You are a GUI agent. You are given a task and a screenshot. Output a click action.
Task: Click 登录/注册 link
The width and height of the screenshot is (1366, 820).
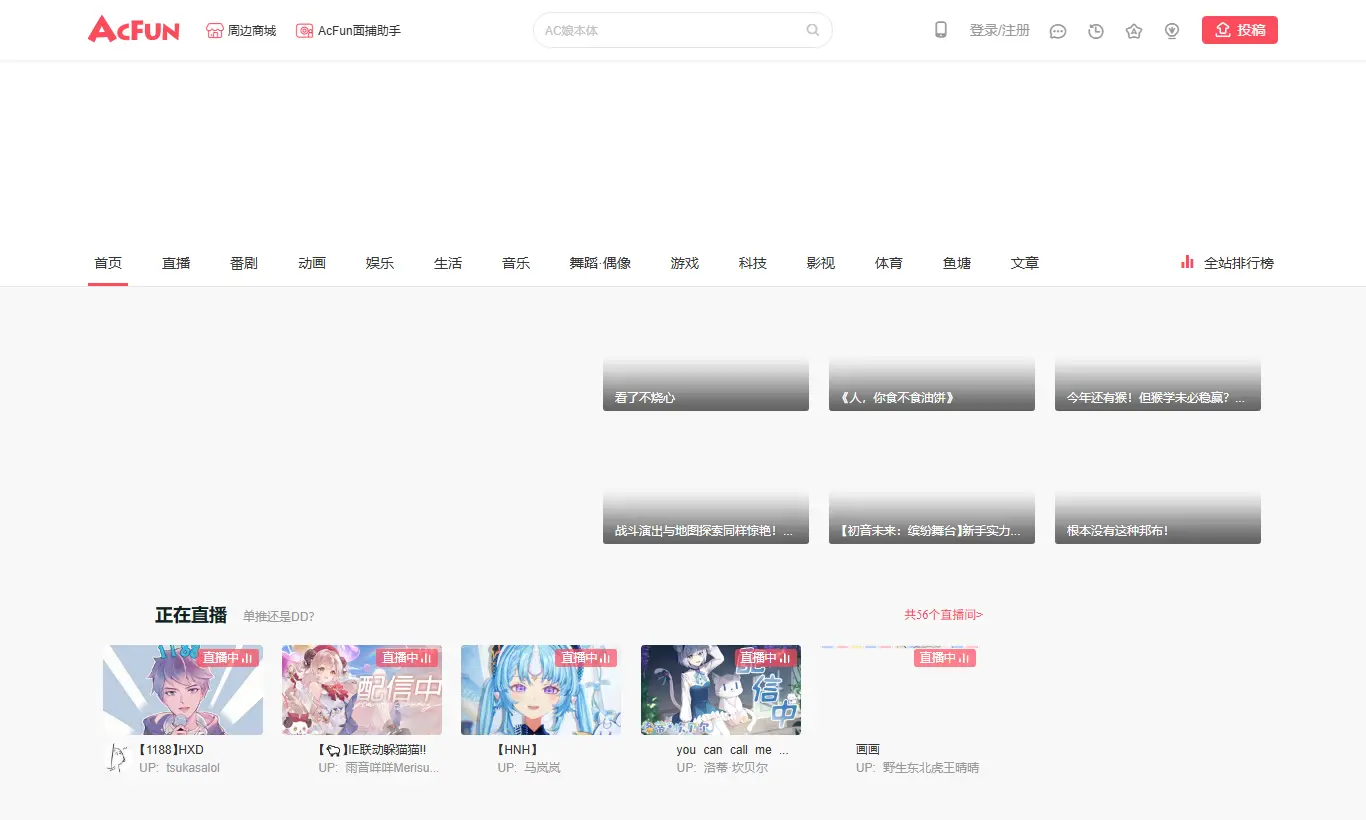click(x=999, y=31)
